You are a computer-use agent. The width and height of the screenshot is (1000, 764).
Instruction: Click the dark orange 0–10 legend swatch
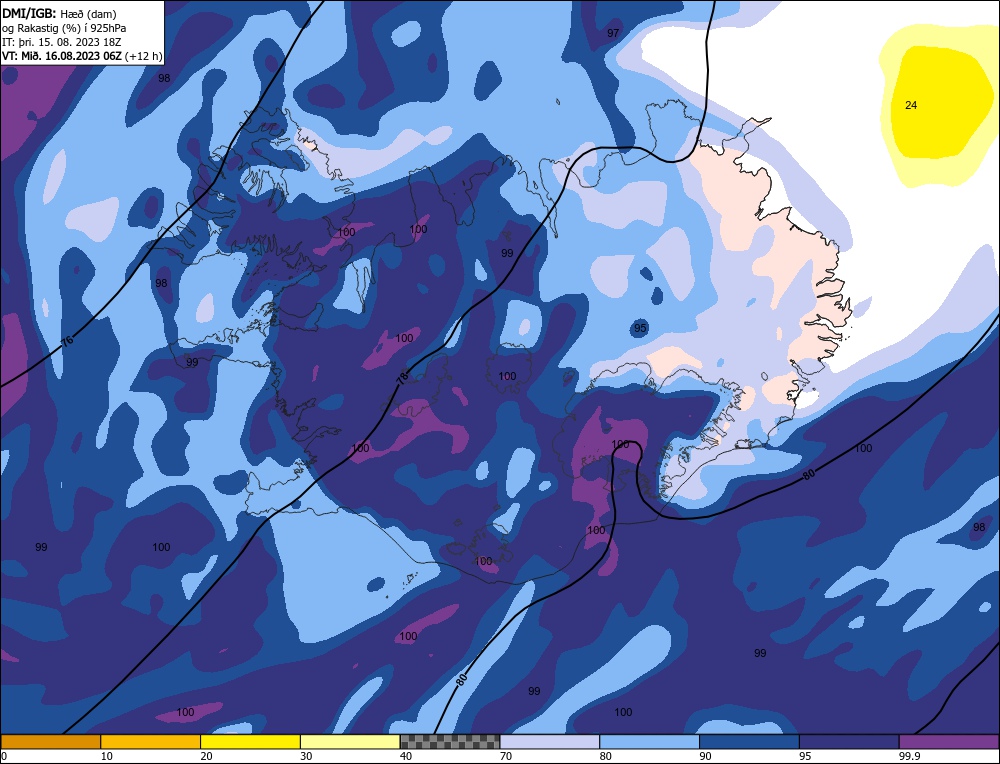coord(50,741)
